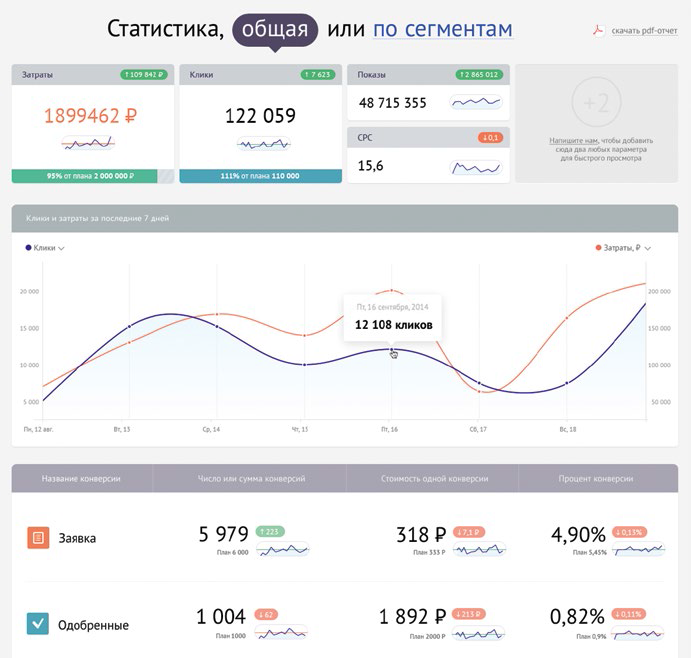The width and height of the screenshot is (691, 658).
Task: Click the 12 108 кликов tooltip
Action: pyautogui.click(x=393, y=318)
